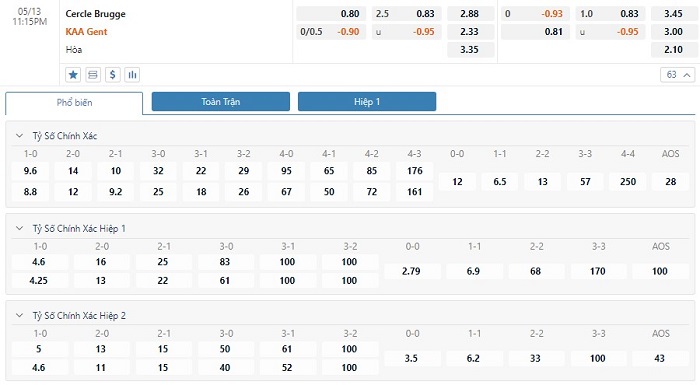Screen dimensions: 700x385
Task: Bet correct score 3-1 at 22
Action: point(201,171)
